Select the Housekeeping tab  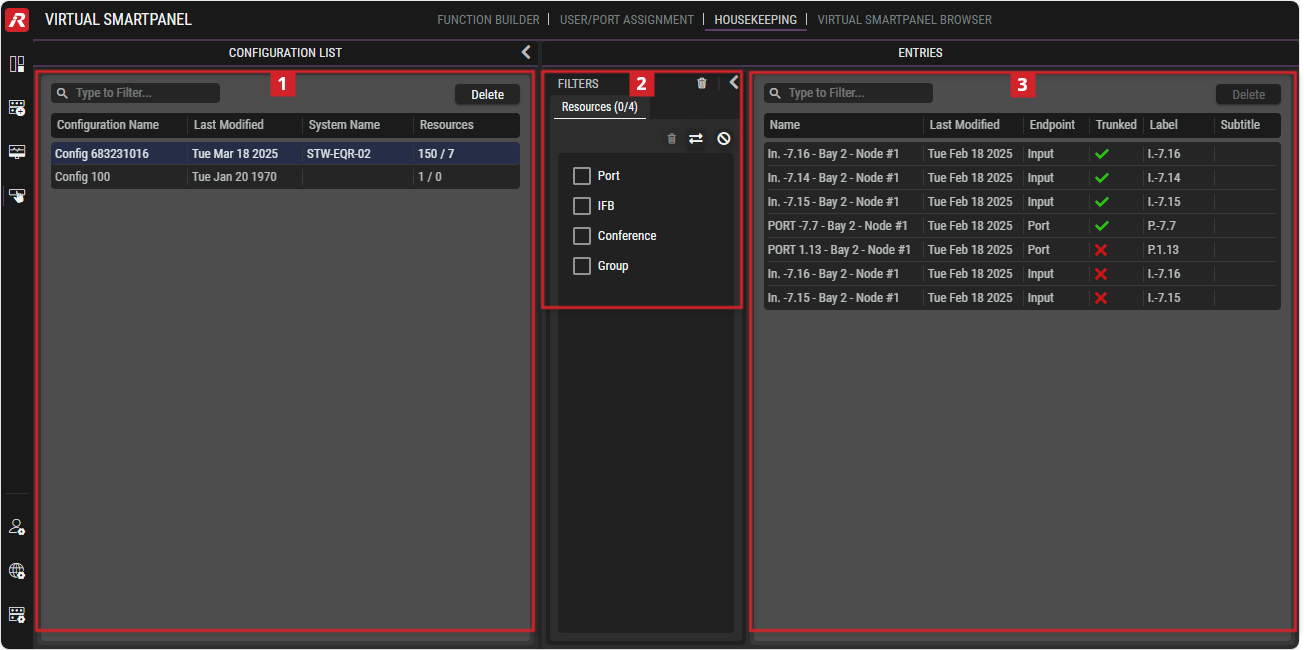[x=755, y=20]
